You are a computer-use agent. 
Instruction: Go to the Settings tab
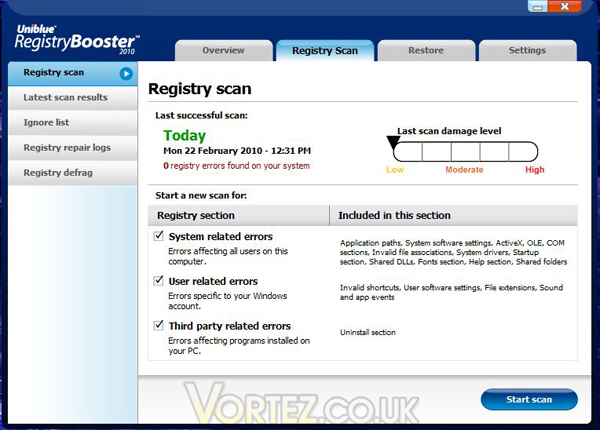(527, 50)
